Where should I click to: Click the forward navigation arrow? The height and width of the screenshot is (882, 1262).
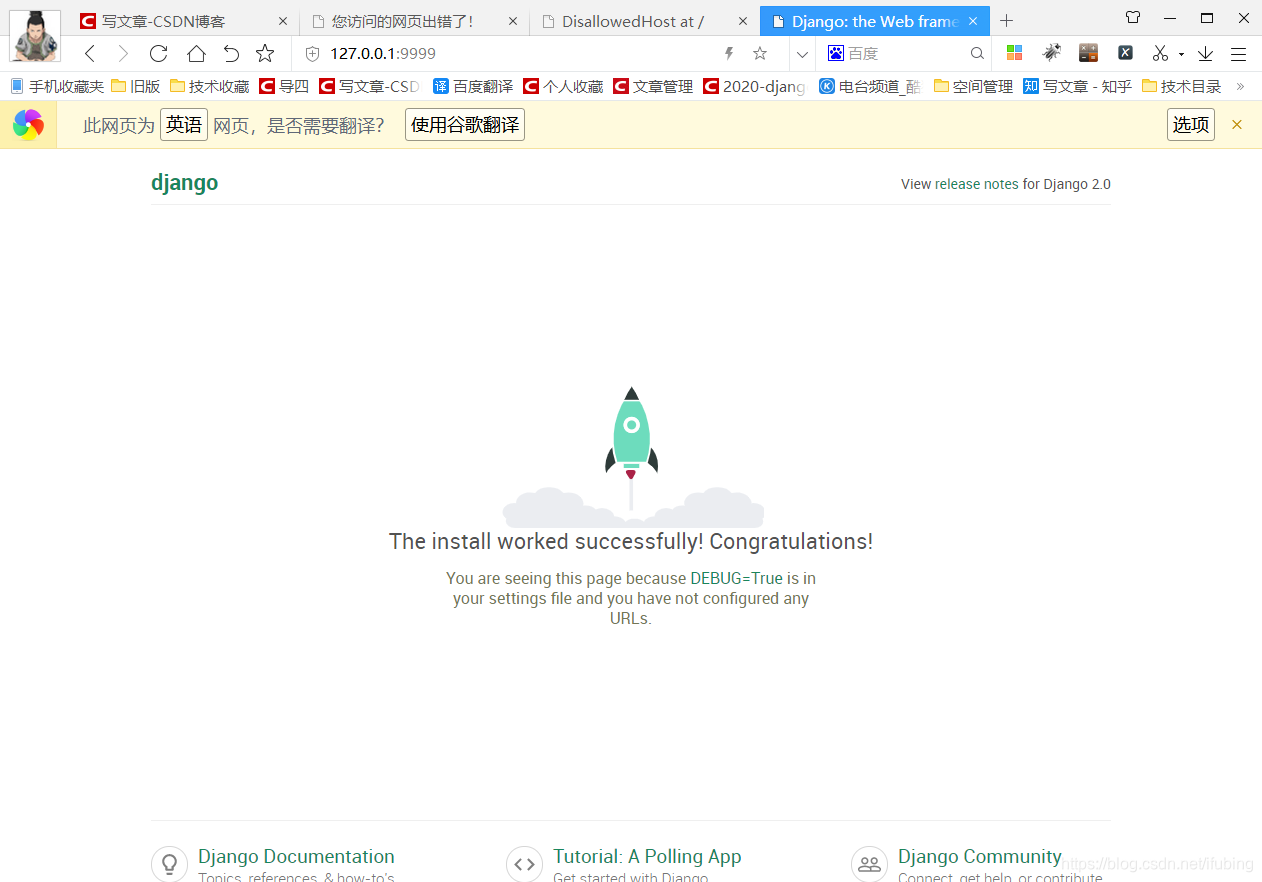pos(123,54)
